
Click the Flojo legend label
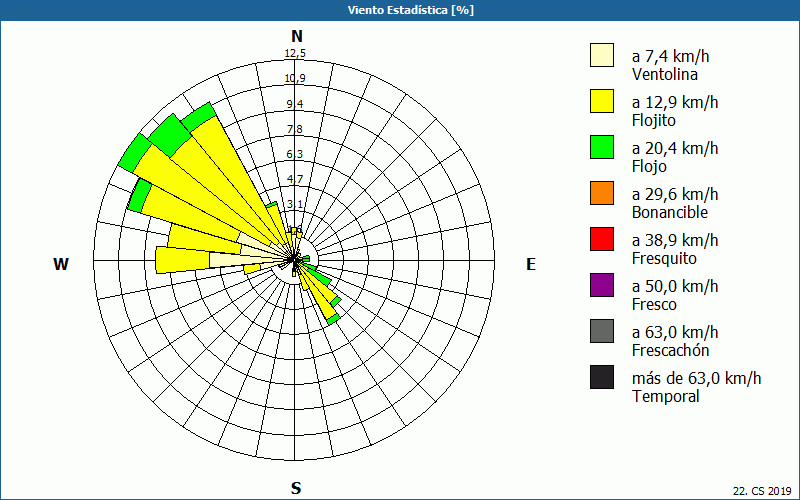649,166
